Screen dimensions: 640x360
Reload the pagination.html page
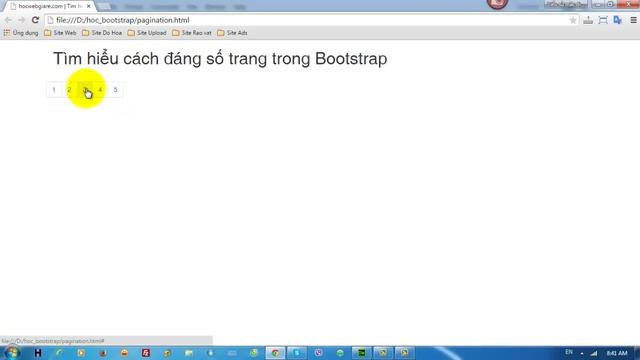click(x=36, y=20)
